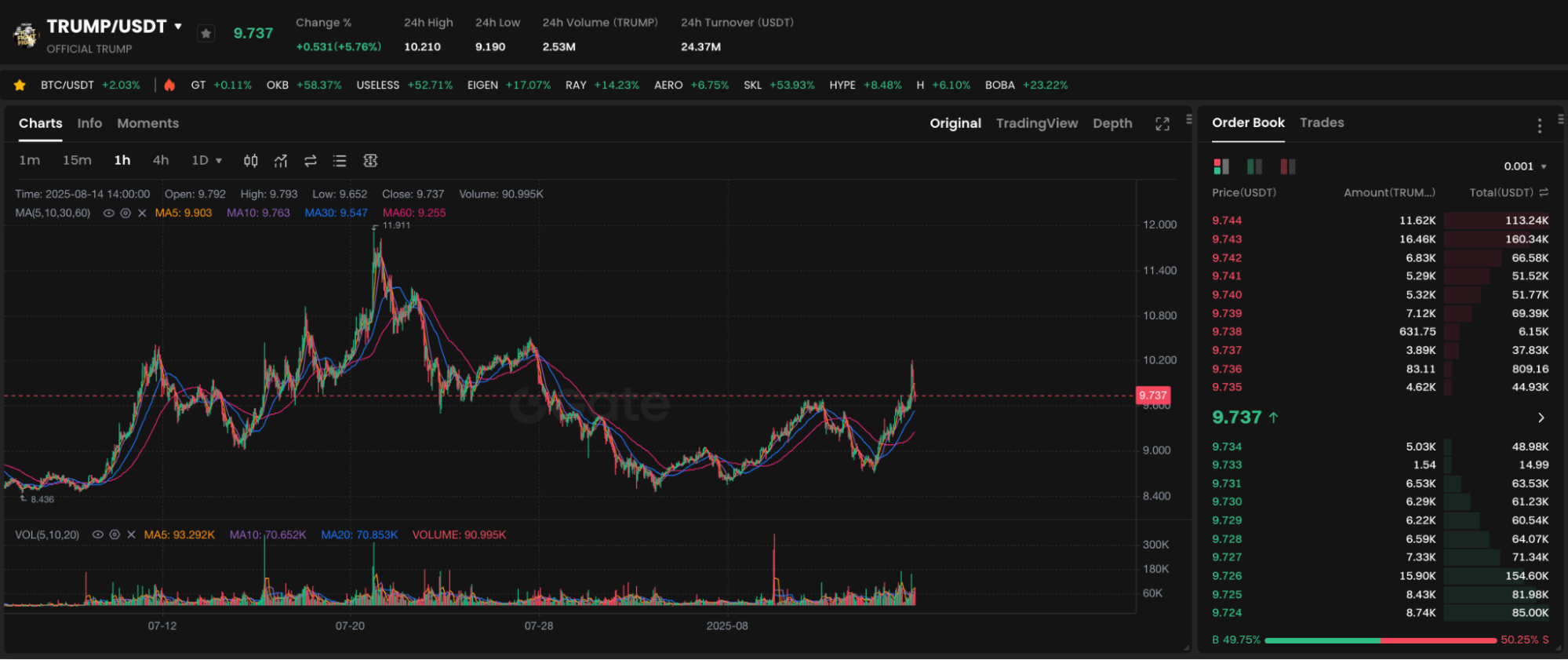Select the 15m timeframe
Screen dimensions: 1568x660
(x=77, y=160)
